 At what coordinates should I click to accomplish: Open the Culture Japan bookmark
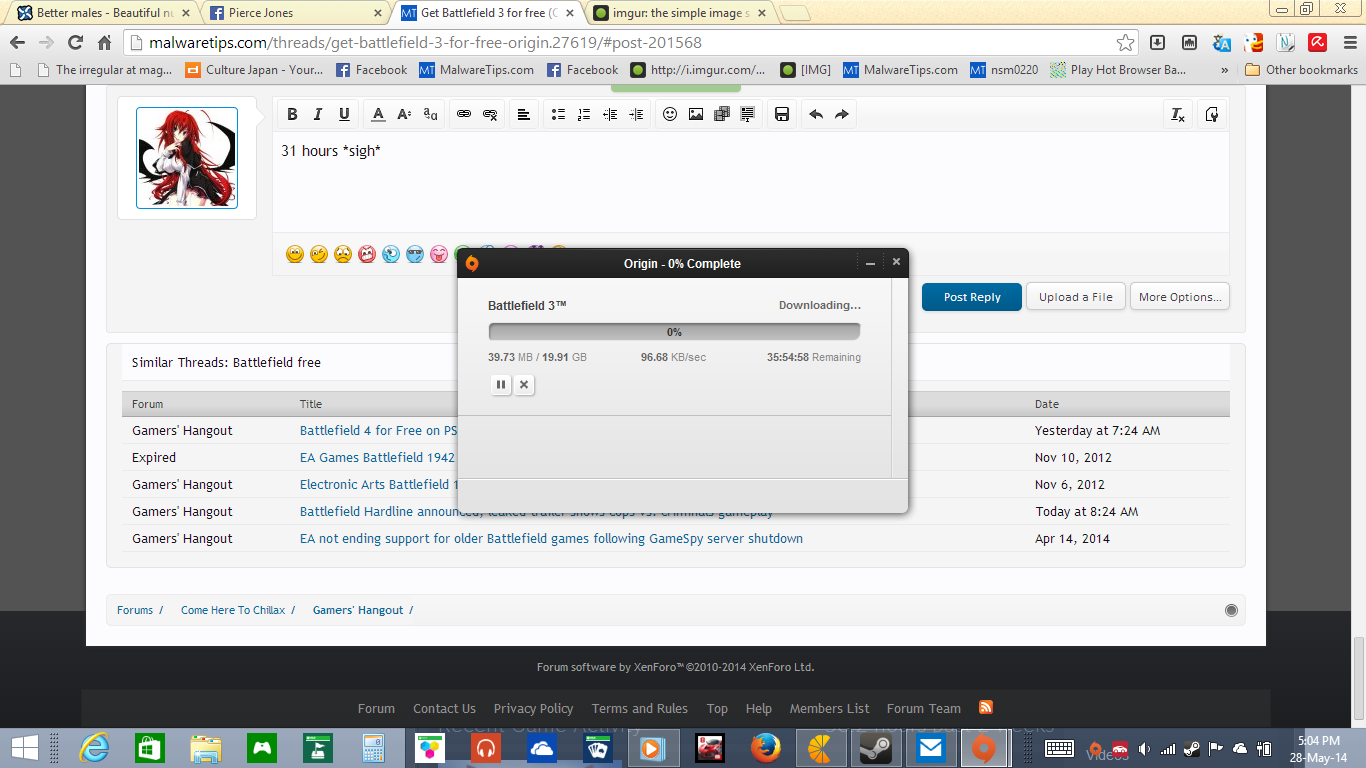(x=255, y=70)
